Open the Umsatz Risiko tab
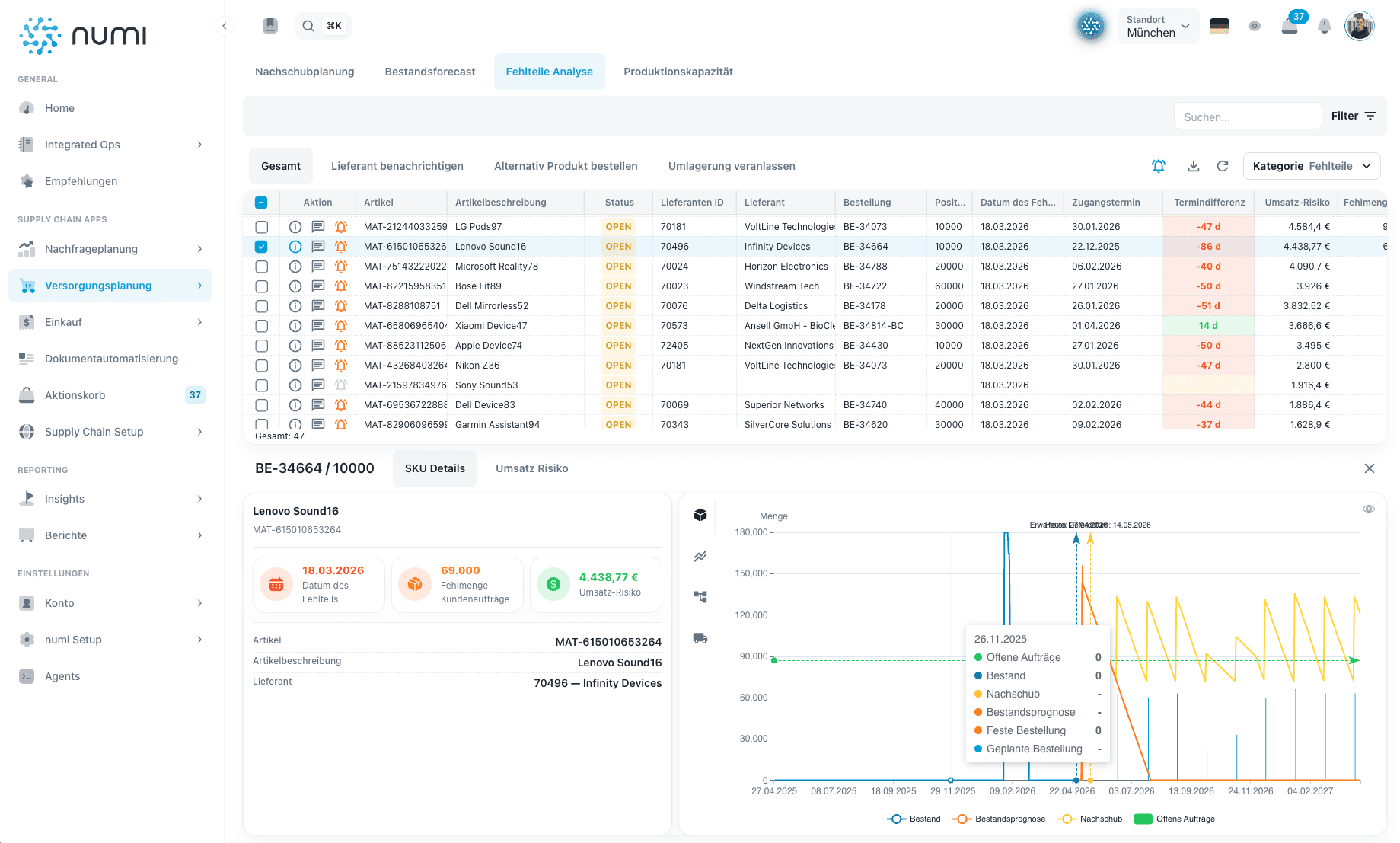The image size is (1400, 843). pyautogui.click(x=531, y=468)
